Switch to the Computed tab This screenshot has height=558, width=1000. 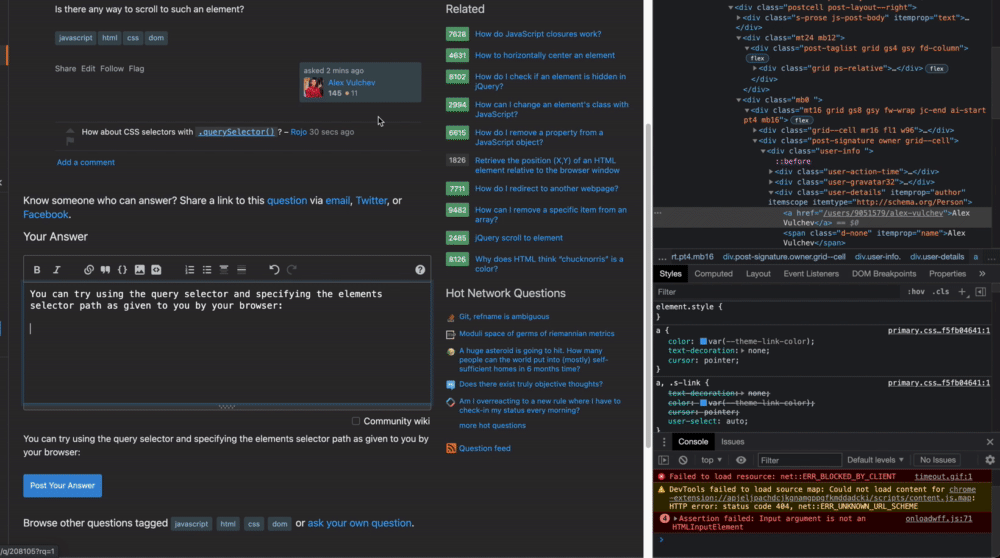click(713, 274)
